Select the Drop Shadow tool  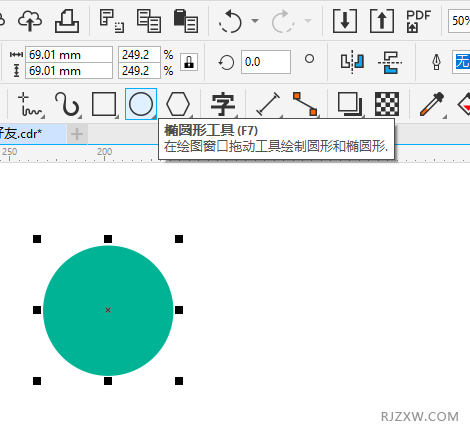click(x=350, y=104)
